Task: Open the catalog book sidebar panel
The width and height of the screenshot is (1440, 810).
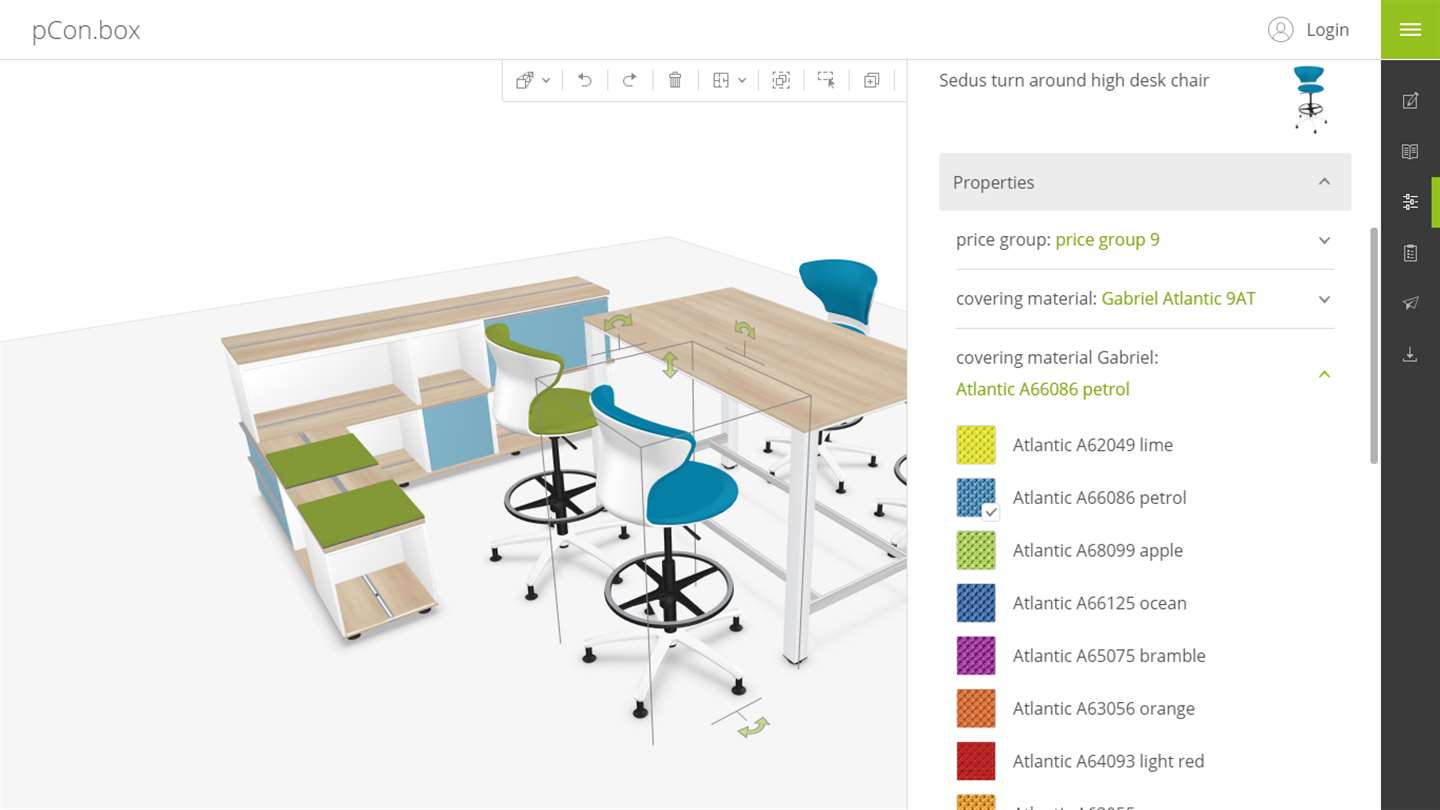Action: click(1410, 151)
